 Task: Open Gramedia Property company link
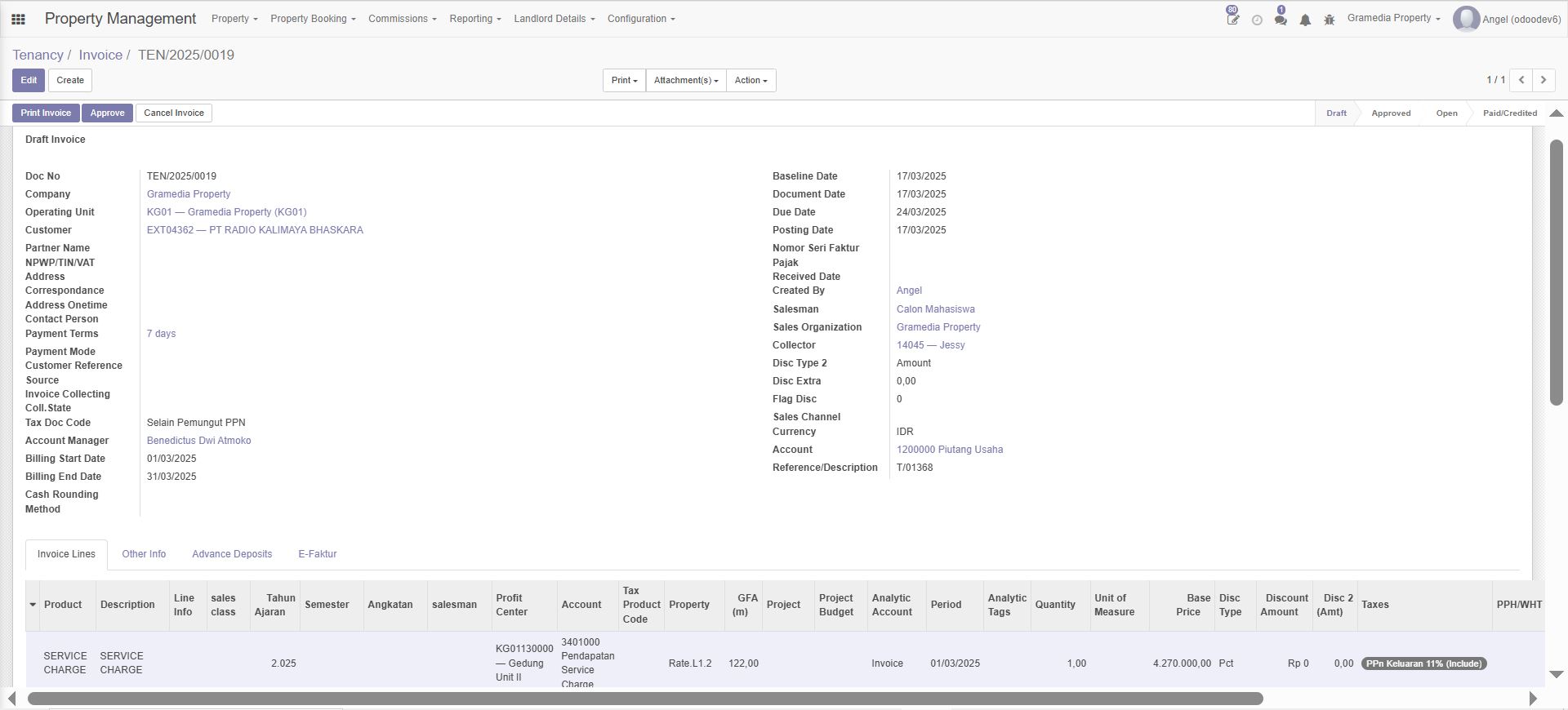[x=189, y=194]
